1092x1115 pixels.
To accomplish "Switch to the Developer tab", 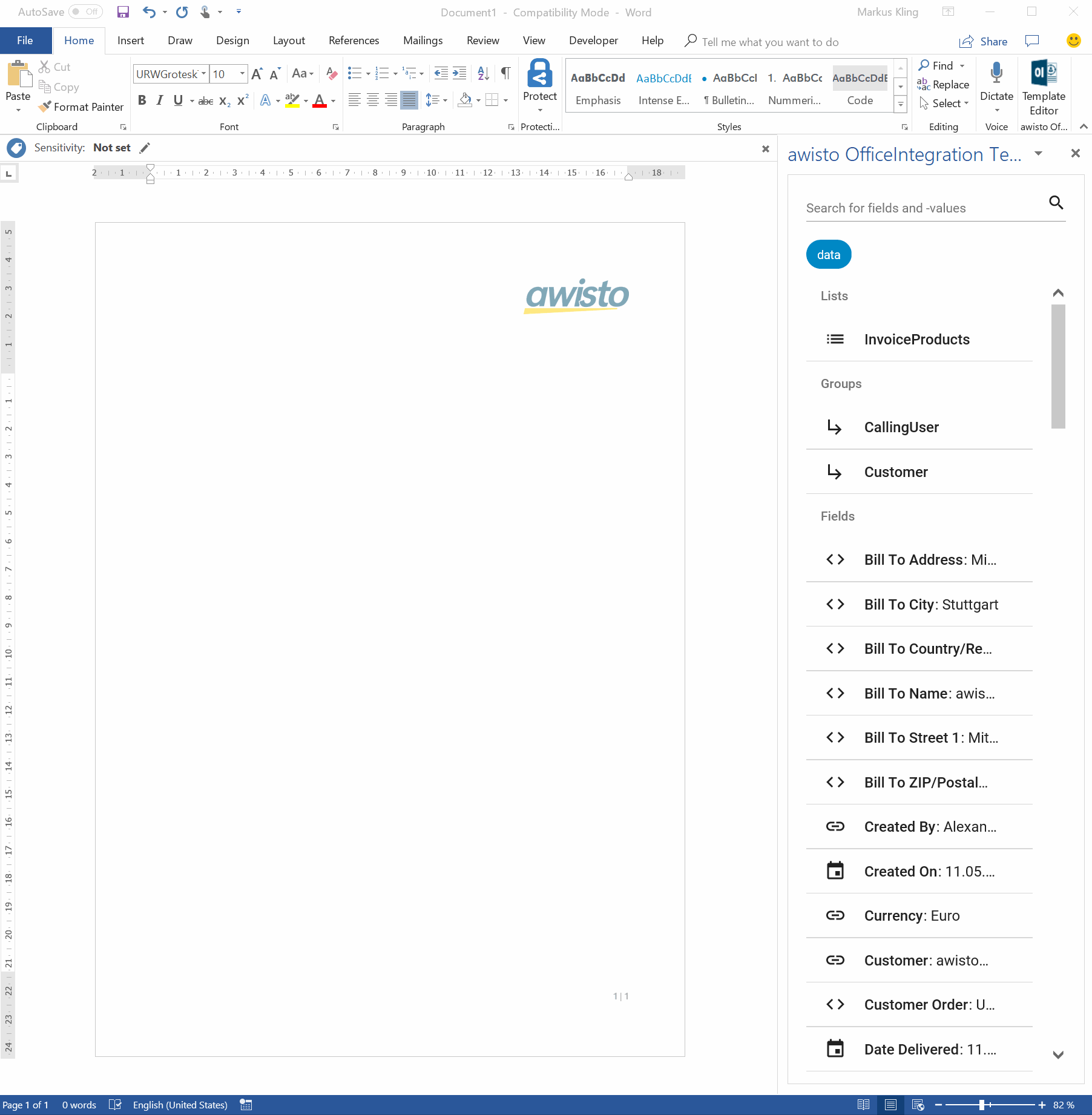I will (593, 41).
